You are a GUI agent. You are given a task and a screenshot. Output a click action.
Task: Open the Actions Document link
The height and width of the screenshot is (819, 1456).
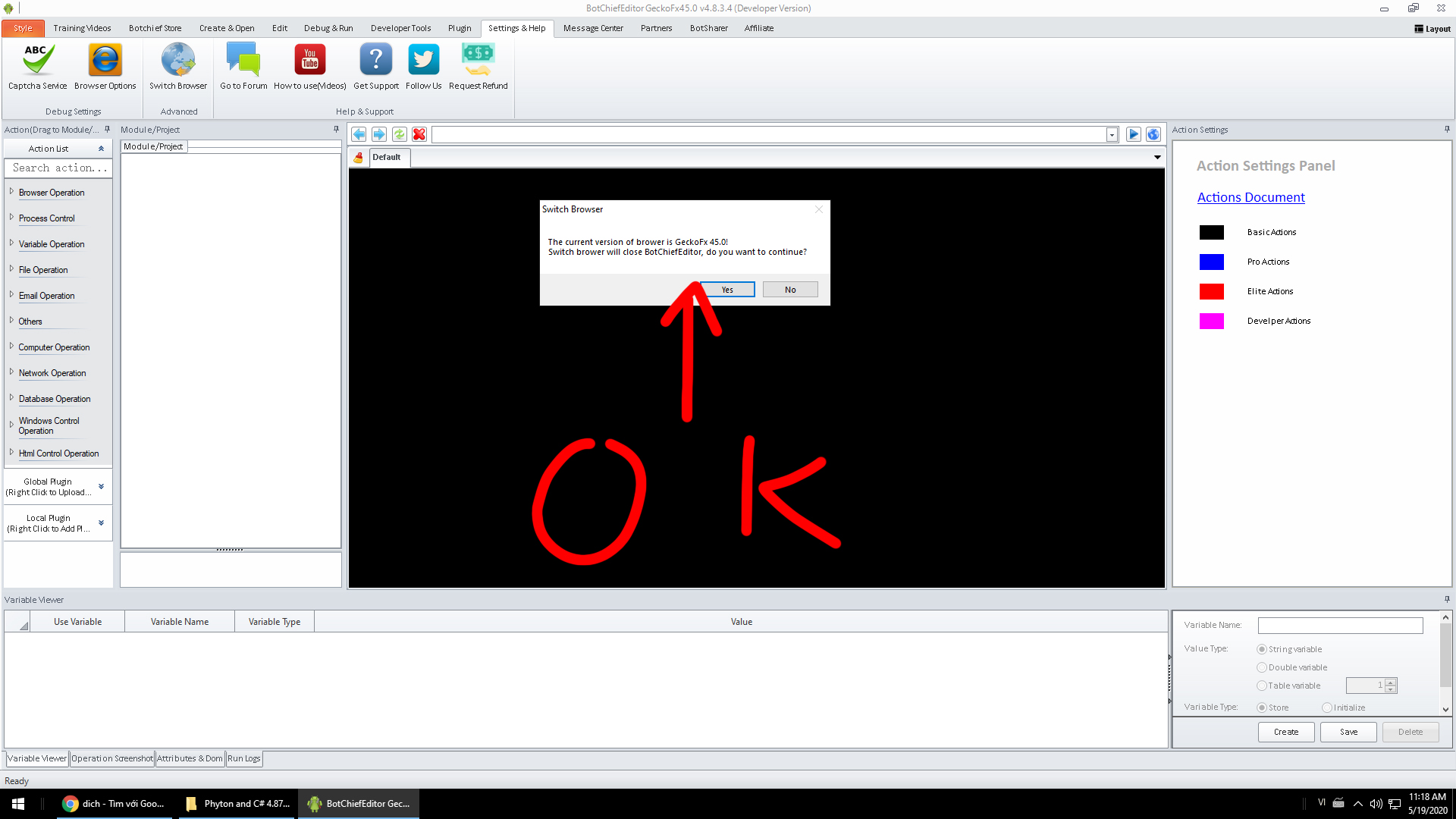[1250, 197]
